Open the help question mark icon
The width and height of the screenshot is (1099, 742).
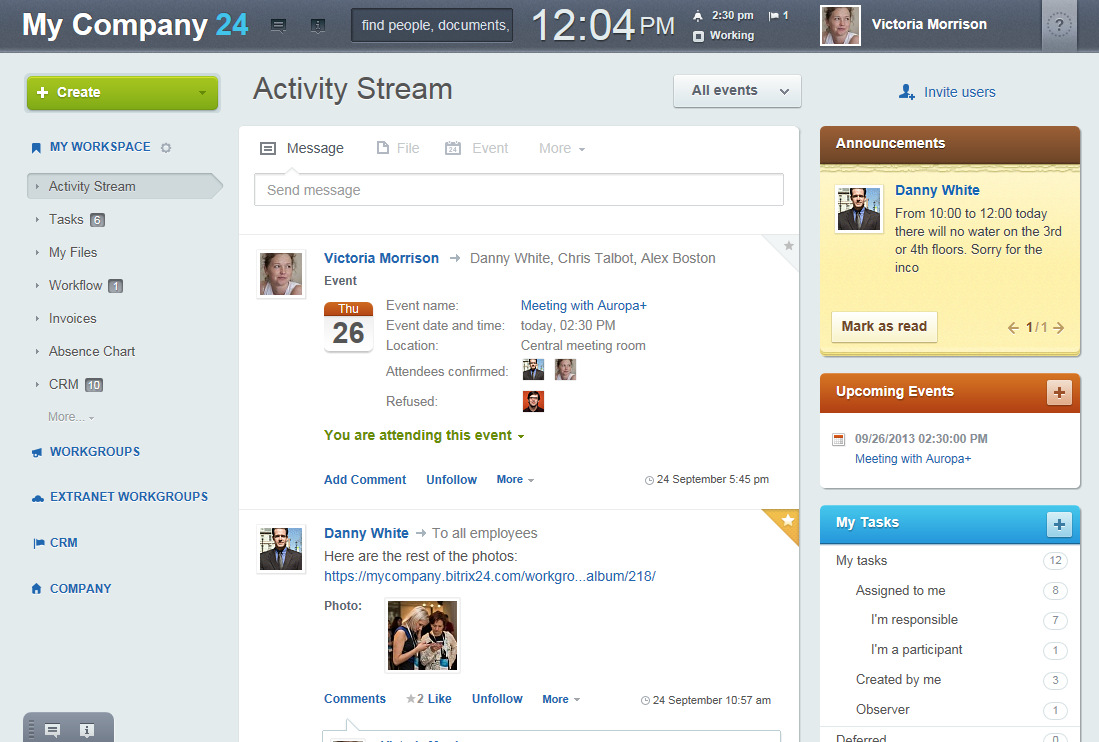1059,26
